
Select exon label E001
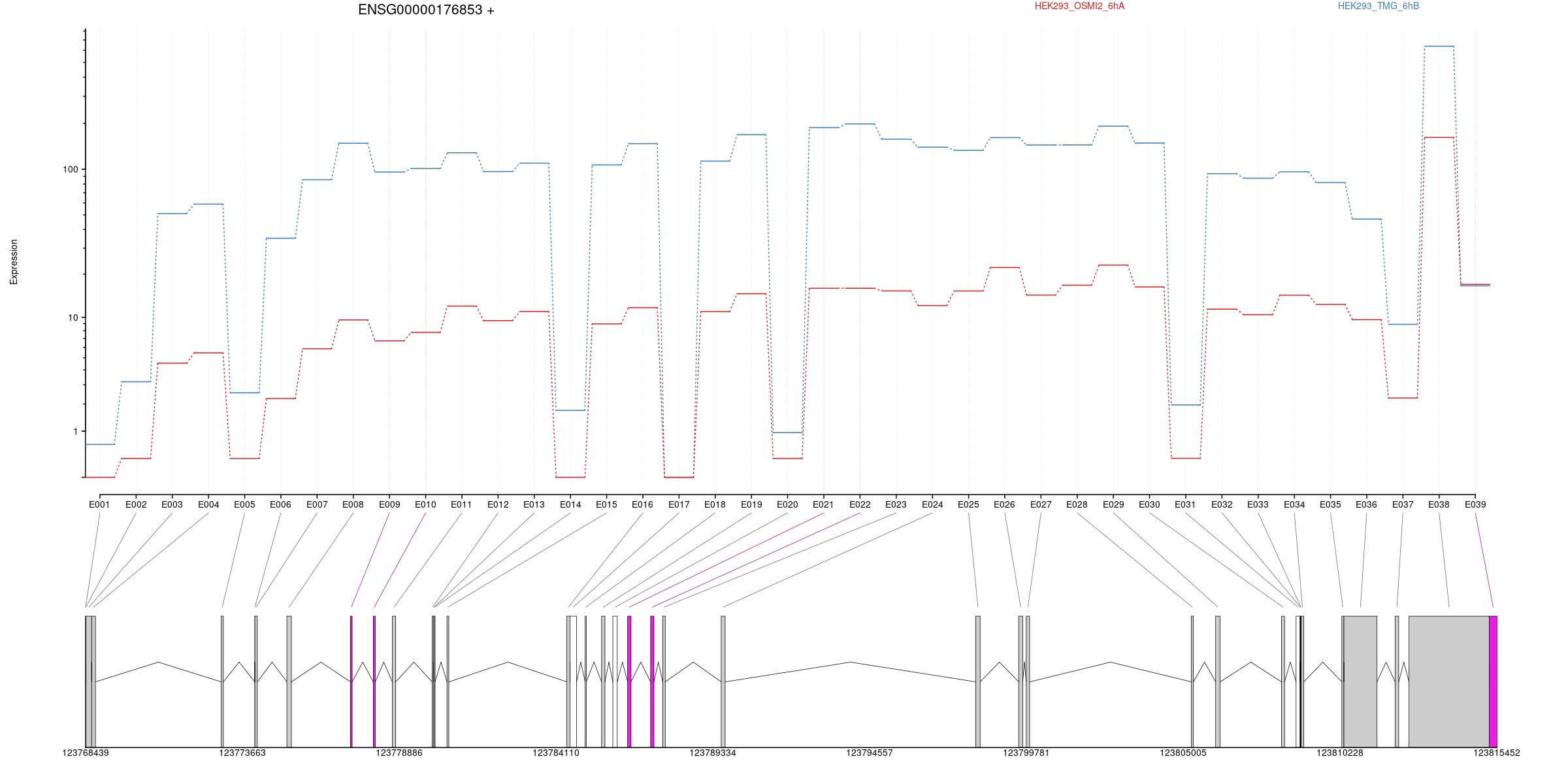(99, 504)
